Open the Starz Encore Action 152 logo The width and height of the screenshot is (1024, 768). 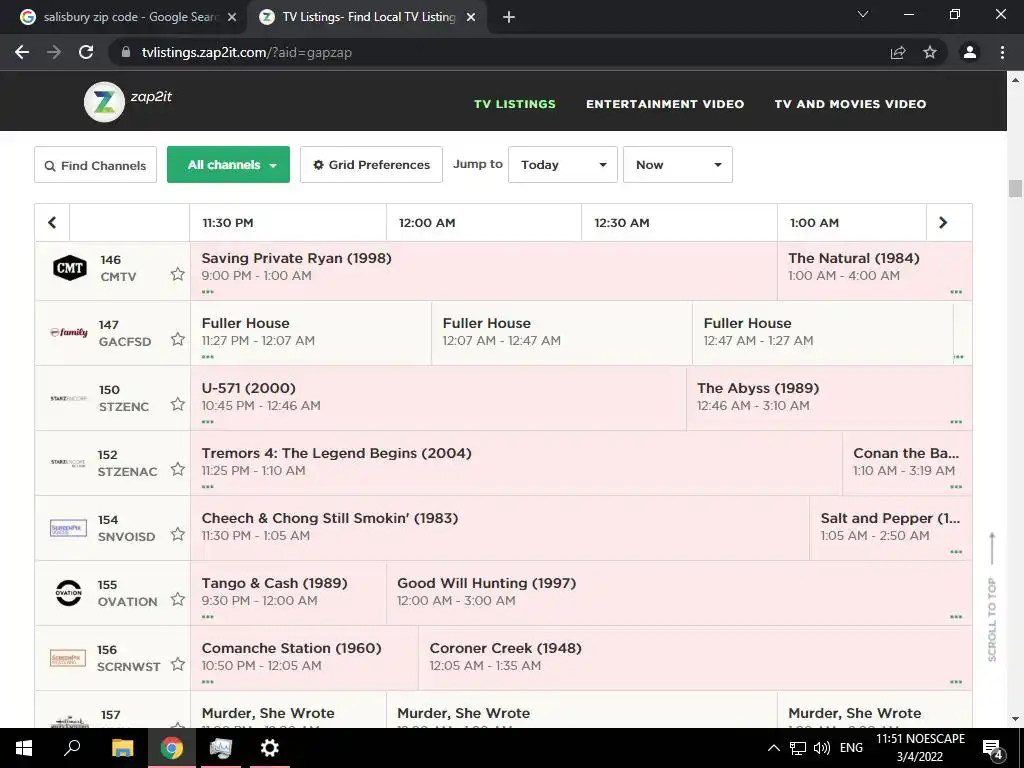[x=69, y=462]
